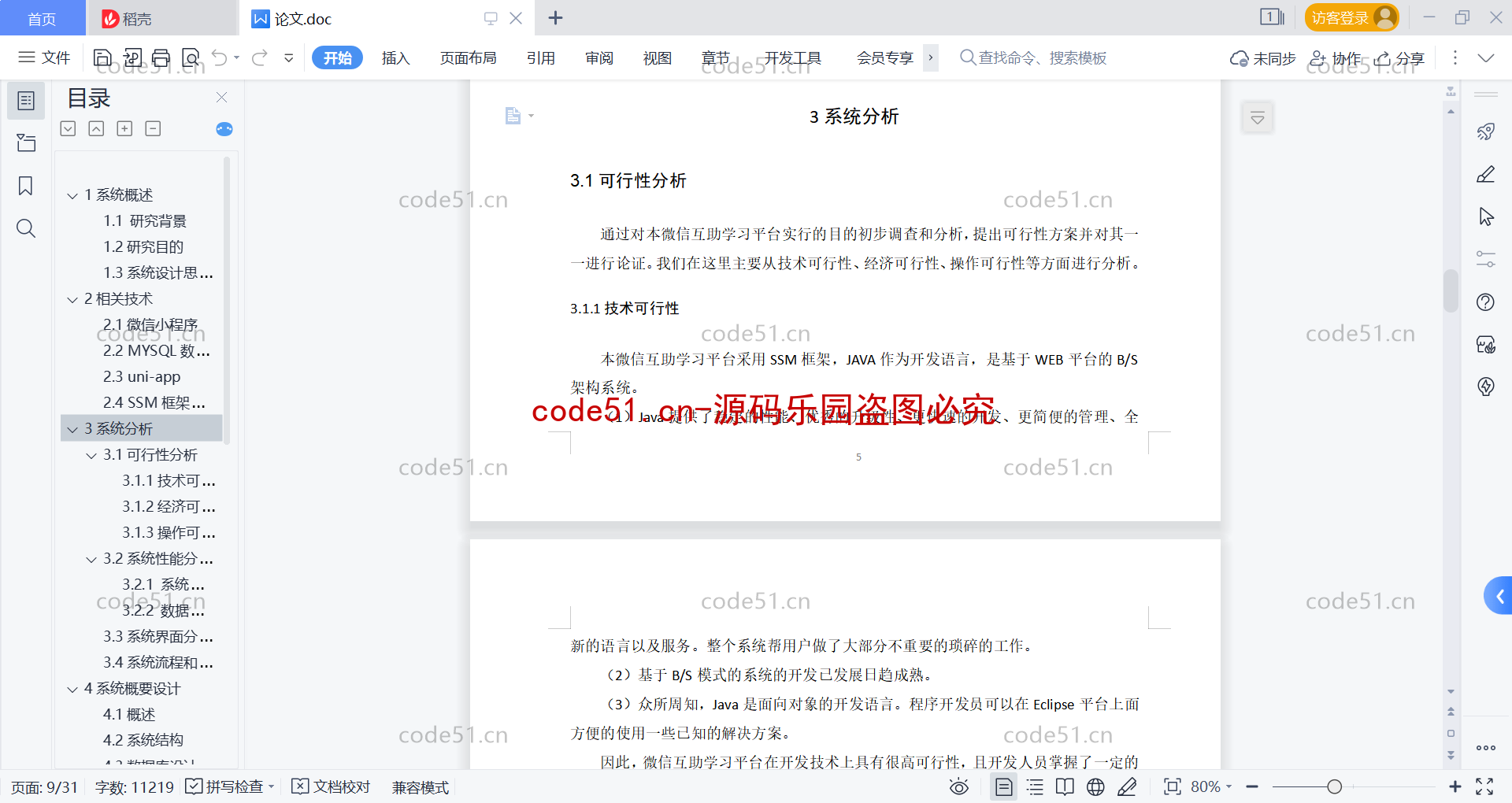Click the search commands field
Image resolution: width=1512 pixels, height=803 pixels.
(1033, 57)
